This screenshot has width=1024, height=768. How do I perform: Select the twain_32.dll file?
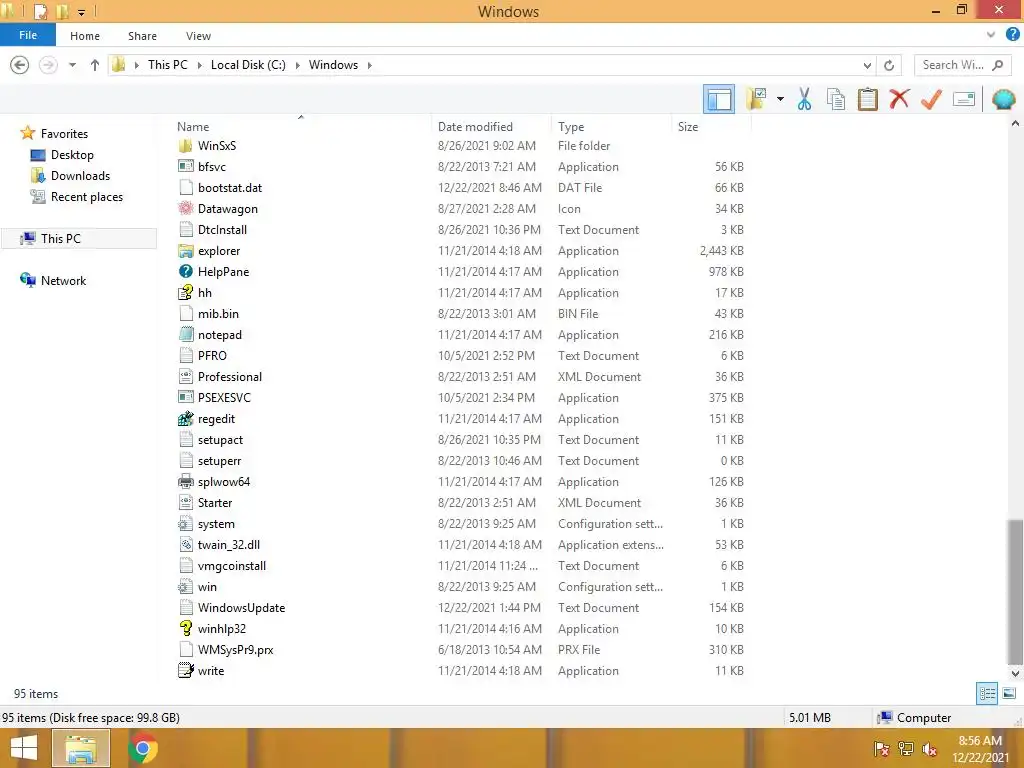(229, 545)
